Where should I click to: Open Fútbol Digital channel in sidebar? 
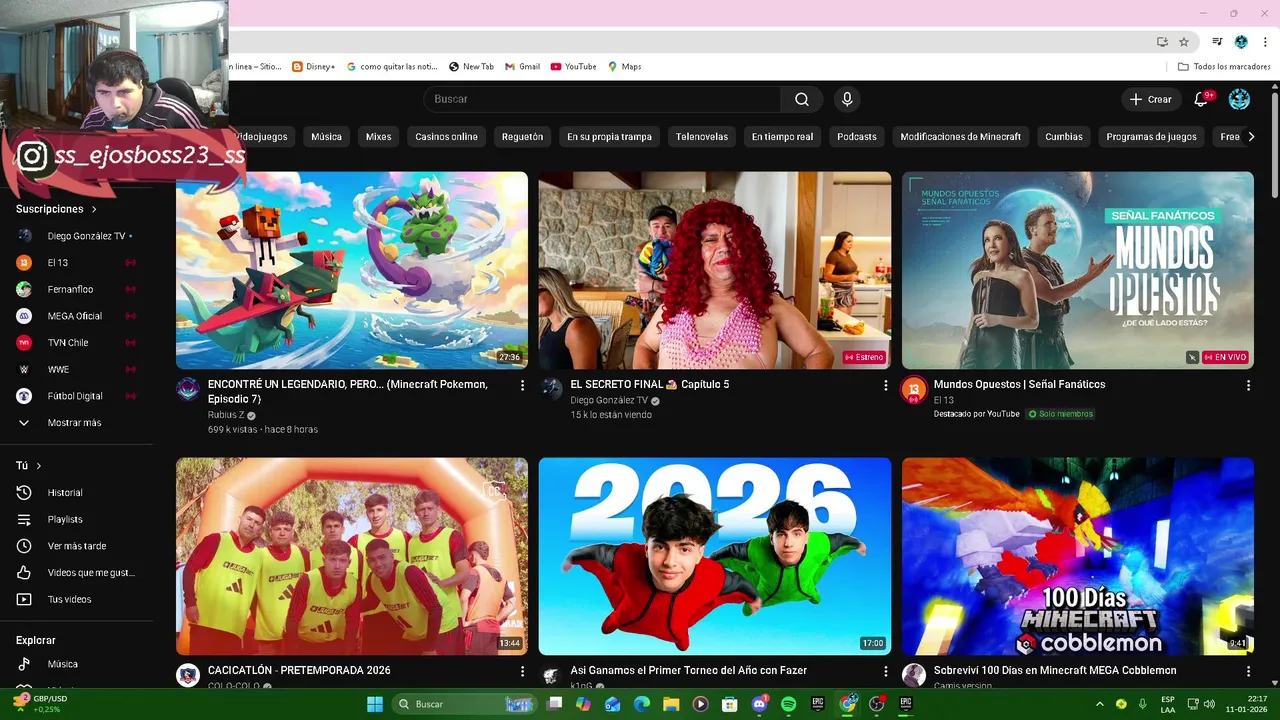click(x=76, y=396)
